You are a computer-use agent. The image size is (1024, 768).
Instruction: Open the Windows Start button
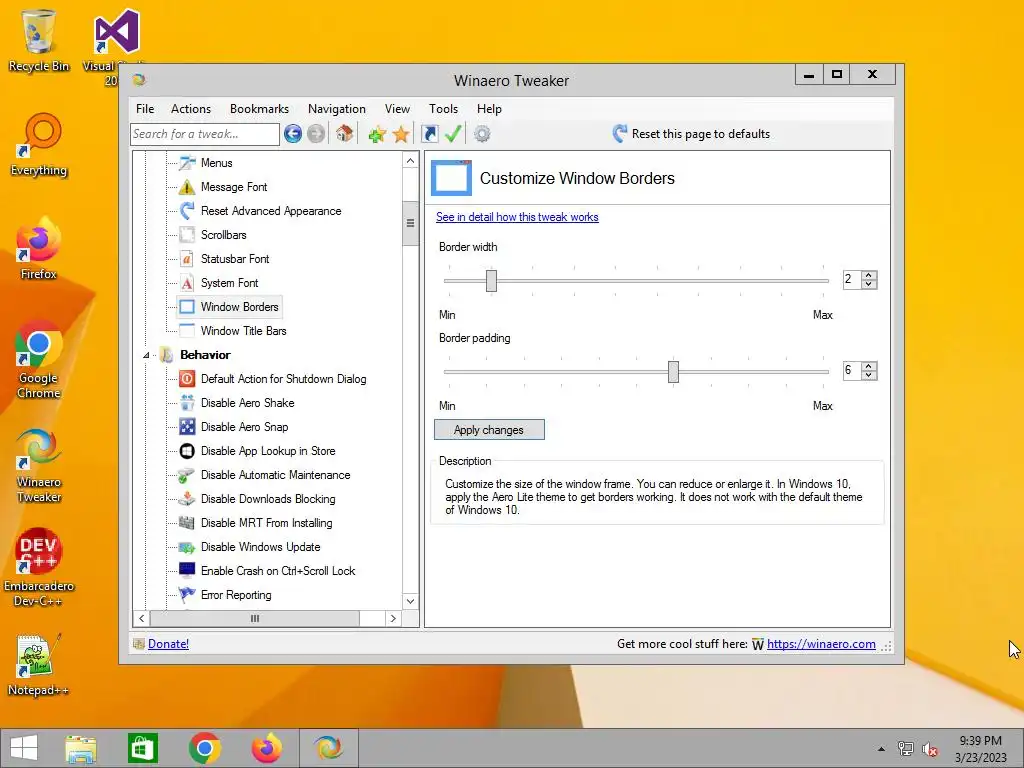click(x=24, y=748)
